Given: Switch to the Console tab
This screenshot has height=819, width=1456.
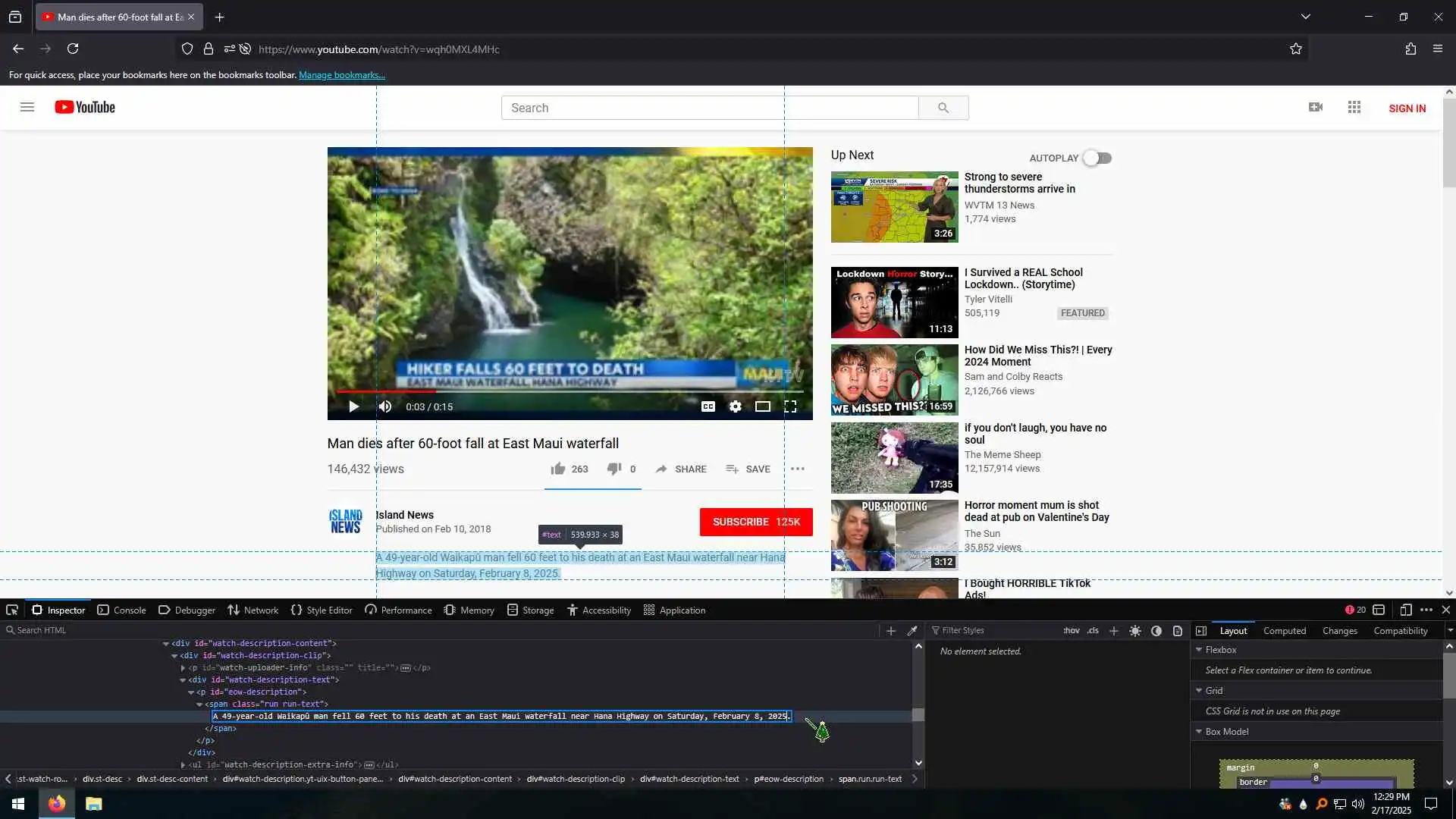Looking at the screenshot, I should [122, 610].
